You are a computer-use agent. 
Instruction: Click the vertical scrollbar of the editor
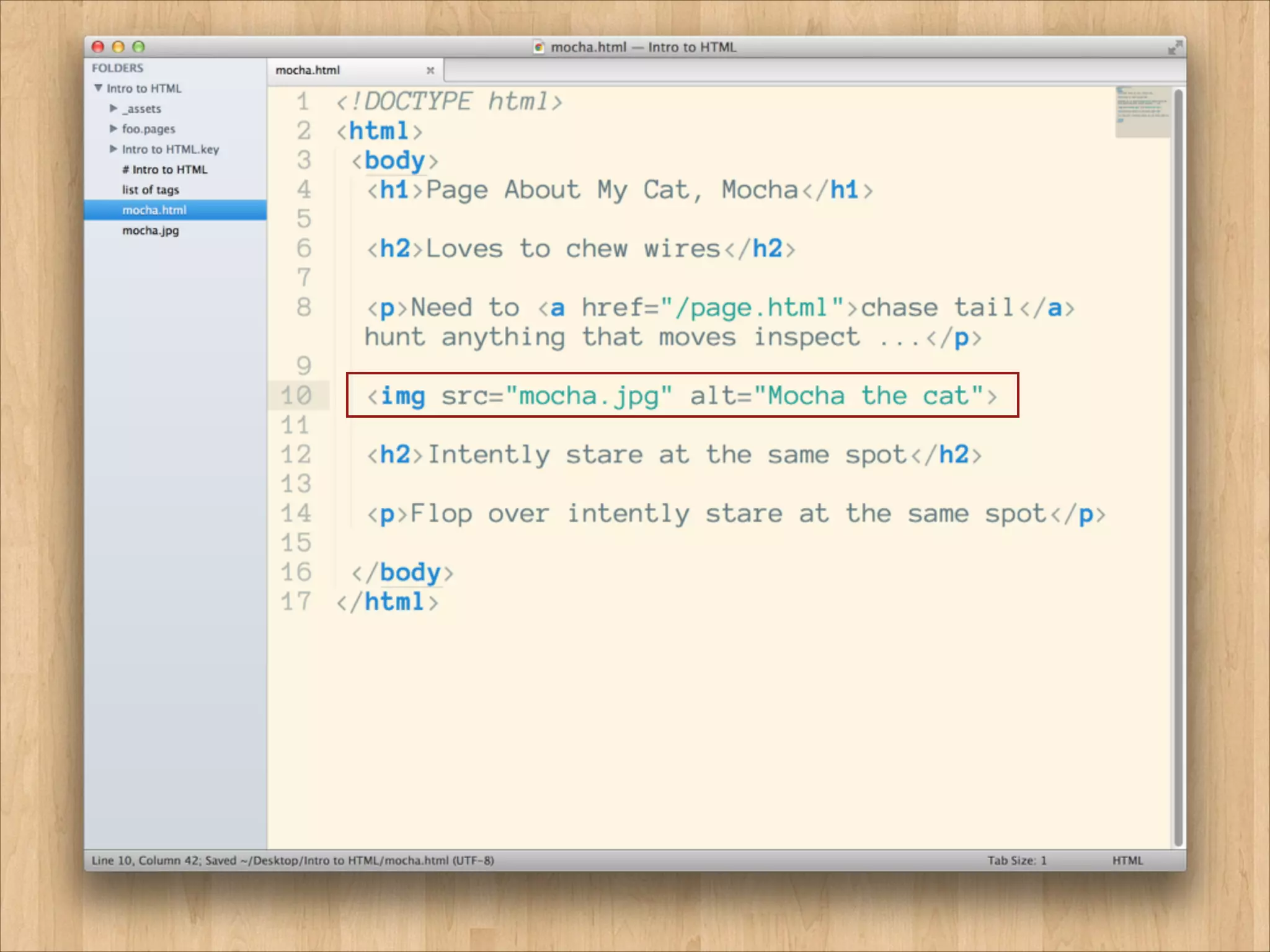[x=1178, y=465]
